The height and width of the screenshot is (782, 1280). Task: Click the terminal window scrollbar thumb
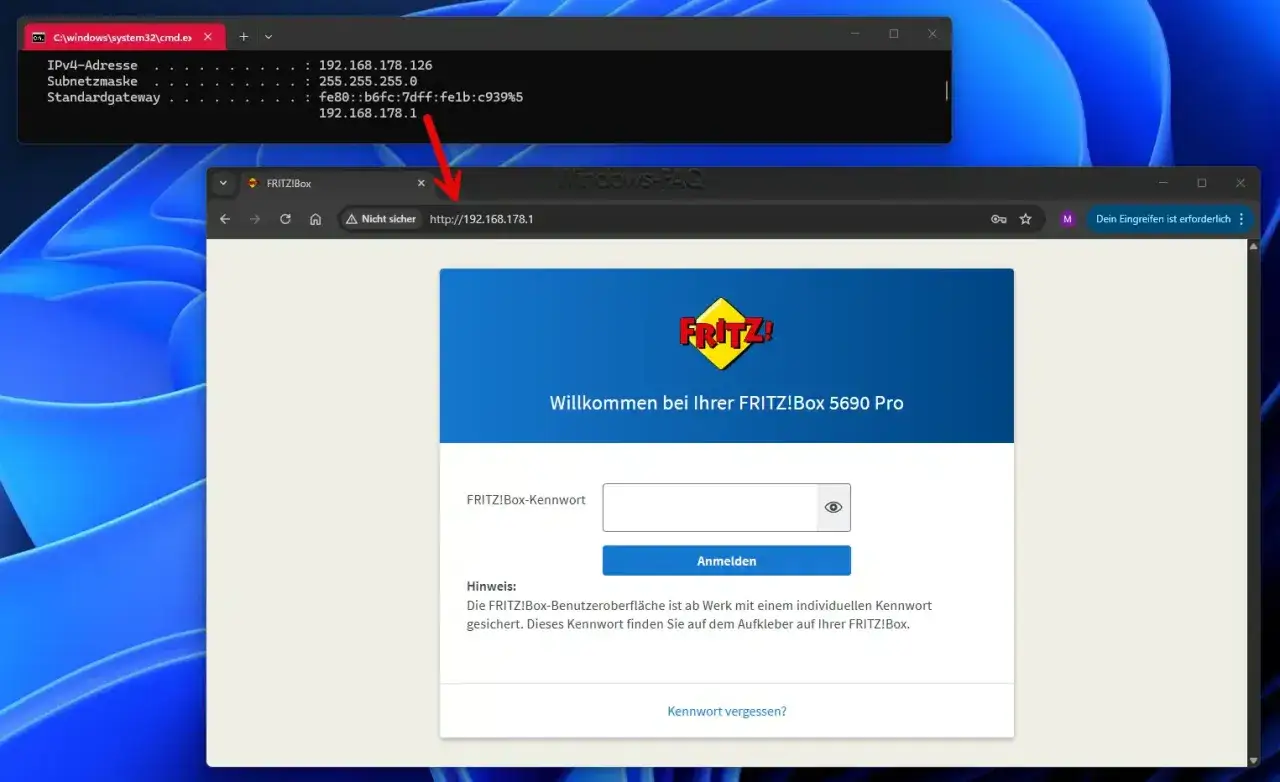click(x=946, y=91)
